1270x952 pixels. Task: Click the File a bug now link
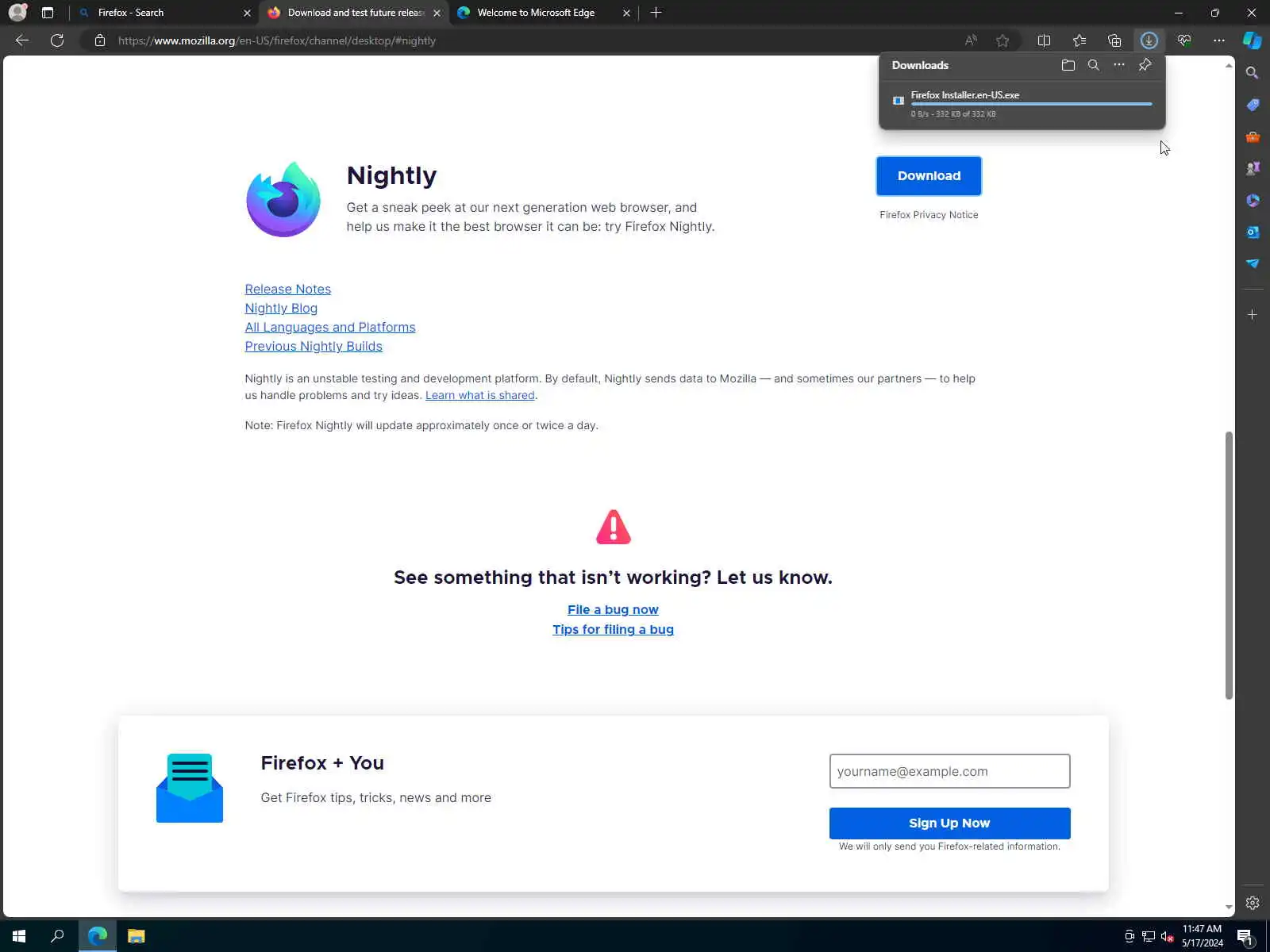pos(613,610)
